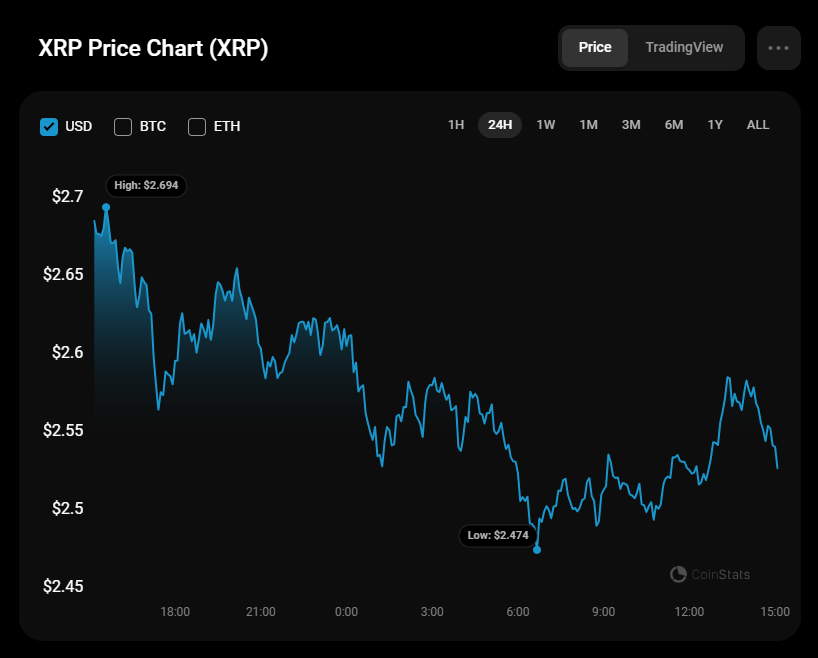Uncheck the USD currency checkbox

[x=49, y=126]
